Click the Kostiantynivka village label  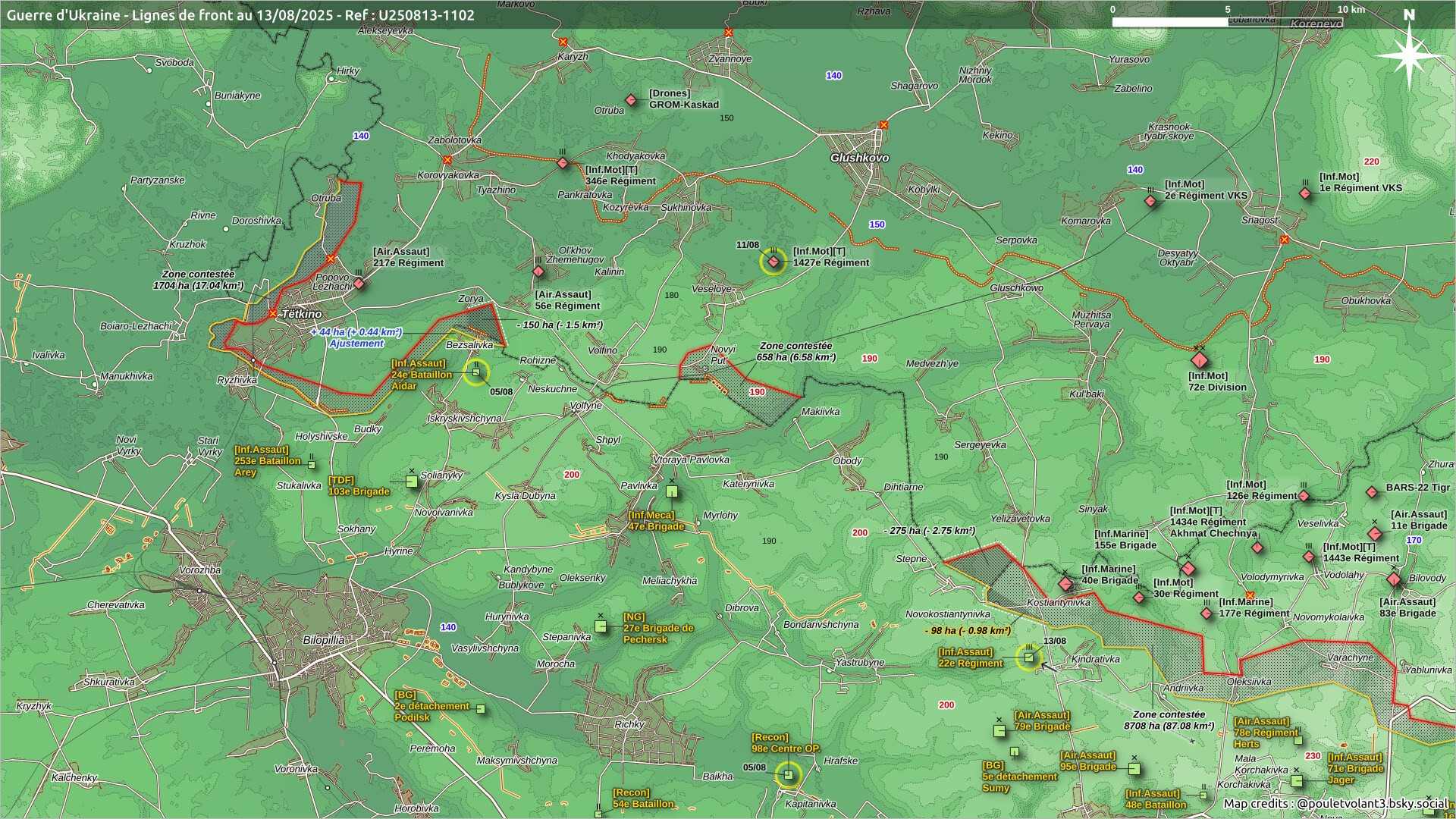pos(1059,603)
